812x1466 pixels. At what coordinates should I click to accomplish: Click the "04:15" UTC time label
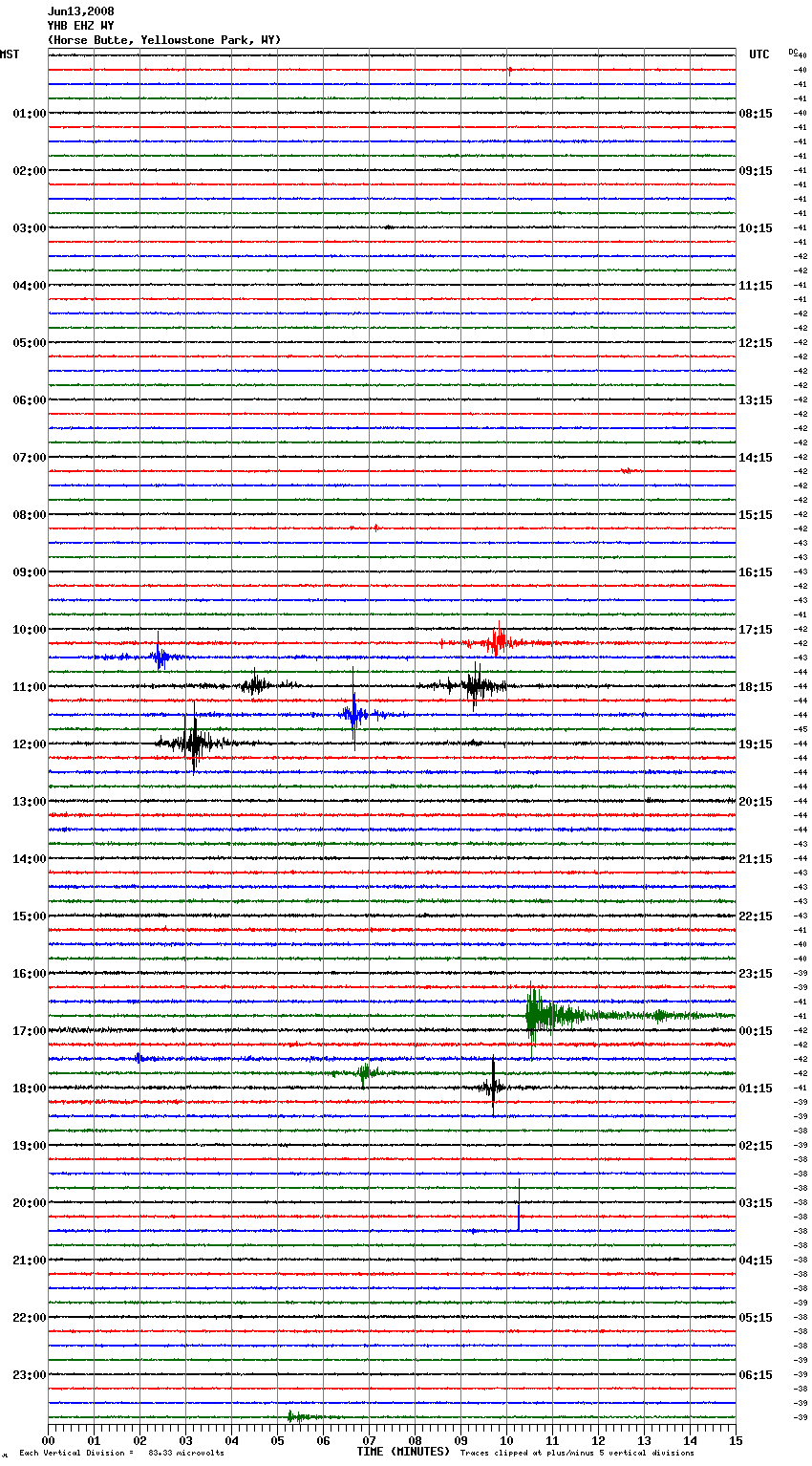tap(756, 1261)
